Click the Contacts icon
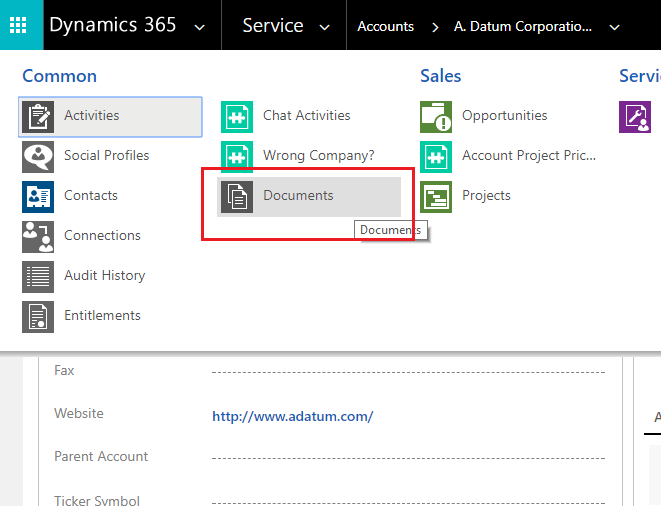This screenshot has width=661, height=506. tap(38, 196)
